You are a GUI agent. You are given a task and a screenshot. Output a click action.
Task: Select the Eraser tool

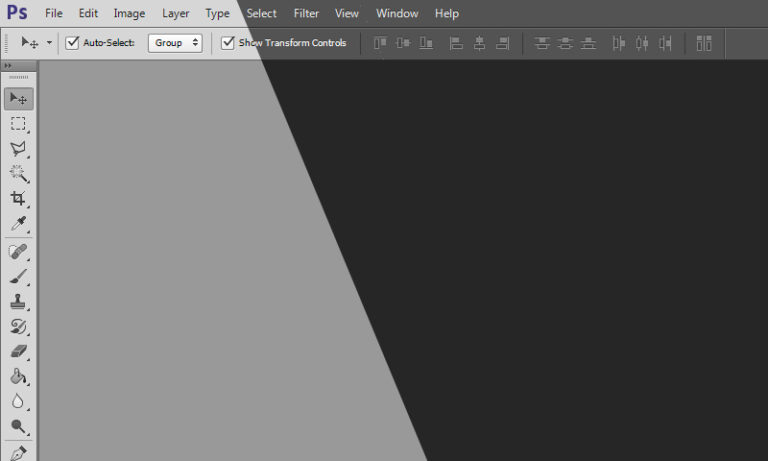(x=18, y=352)
